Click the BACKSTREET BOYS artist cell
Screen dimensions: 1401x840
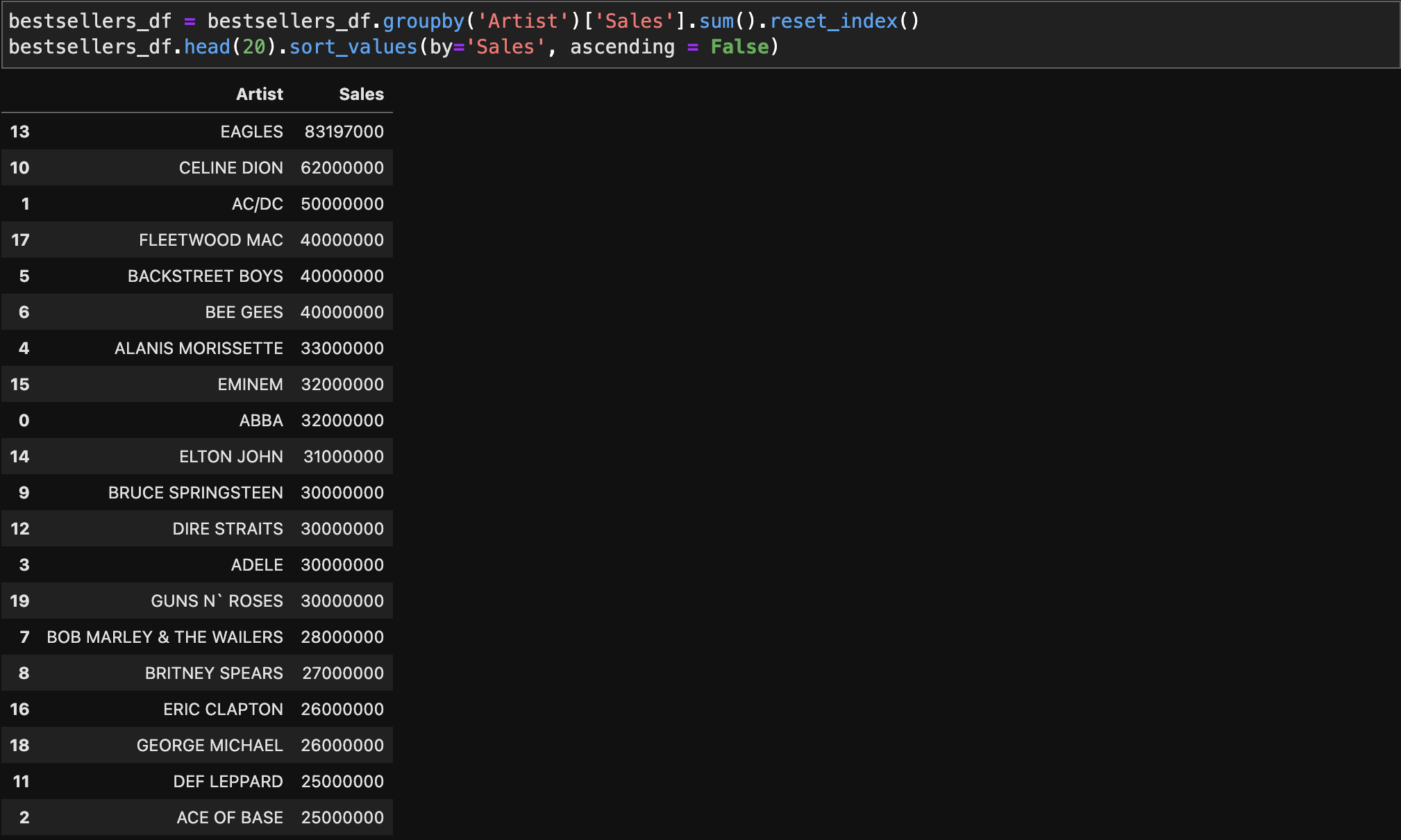pyautogui.click(x=205, y=276)
